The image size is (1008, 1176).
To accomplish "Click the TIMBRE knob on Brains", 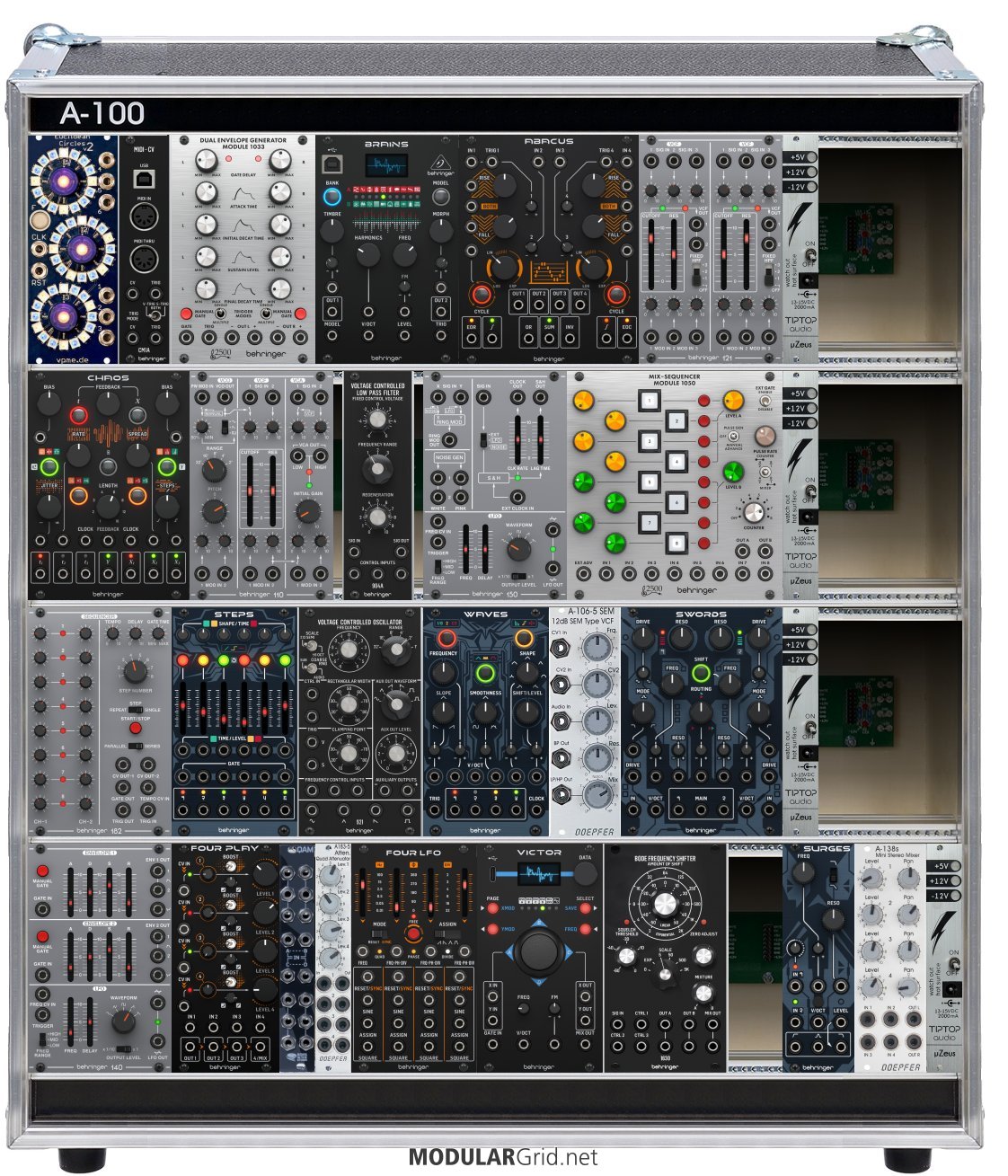I will coord(332,231).
